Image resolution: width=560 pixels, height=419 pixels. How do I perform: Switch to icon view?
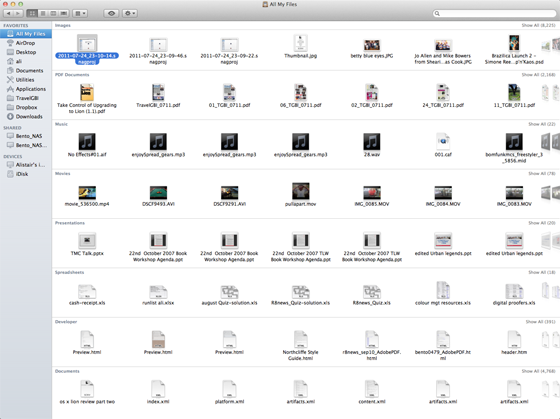coord(32,13)
